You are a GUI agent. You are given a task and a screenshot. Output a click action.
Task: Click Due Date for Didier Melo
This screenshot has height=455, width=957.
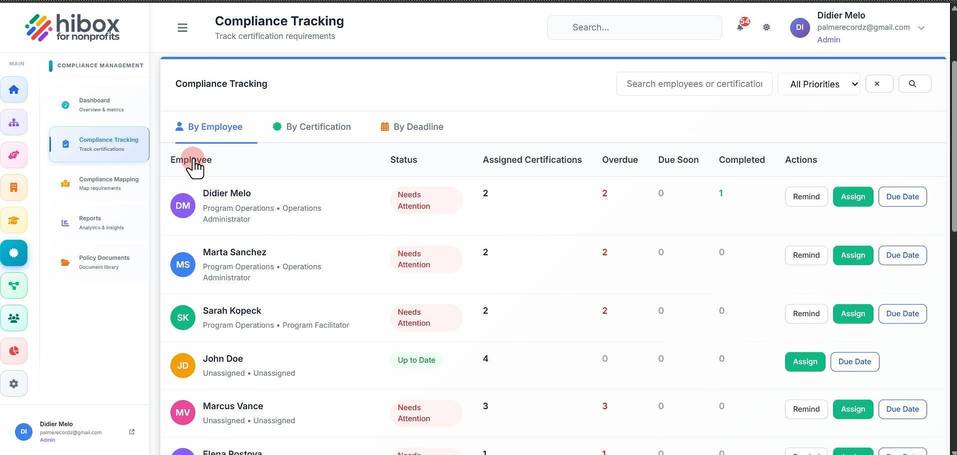pyautogui.click(x=902, y=197)
